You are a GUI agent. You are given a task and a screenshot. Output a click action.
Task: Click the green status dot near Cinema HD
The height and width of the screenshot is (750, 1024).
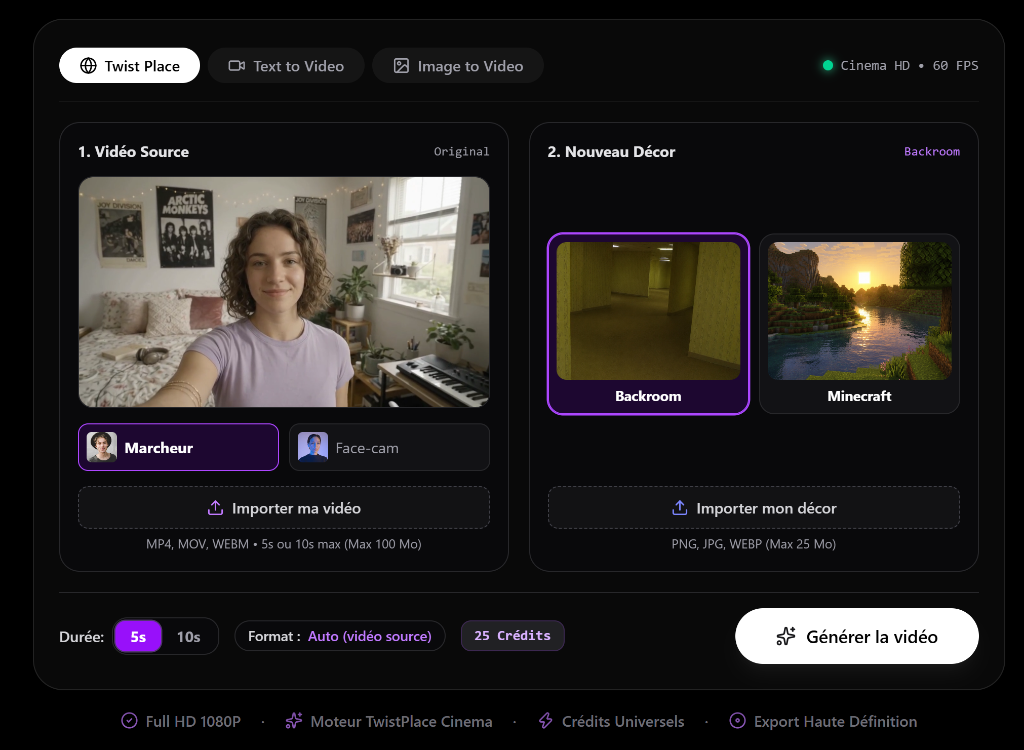(x=827, y=65)
